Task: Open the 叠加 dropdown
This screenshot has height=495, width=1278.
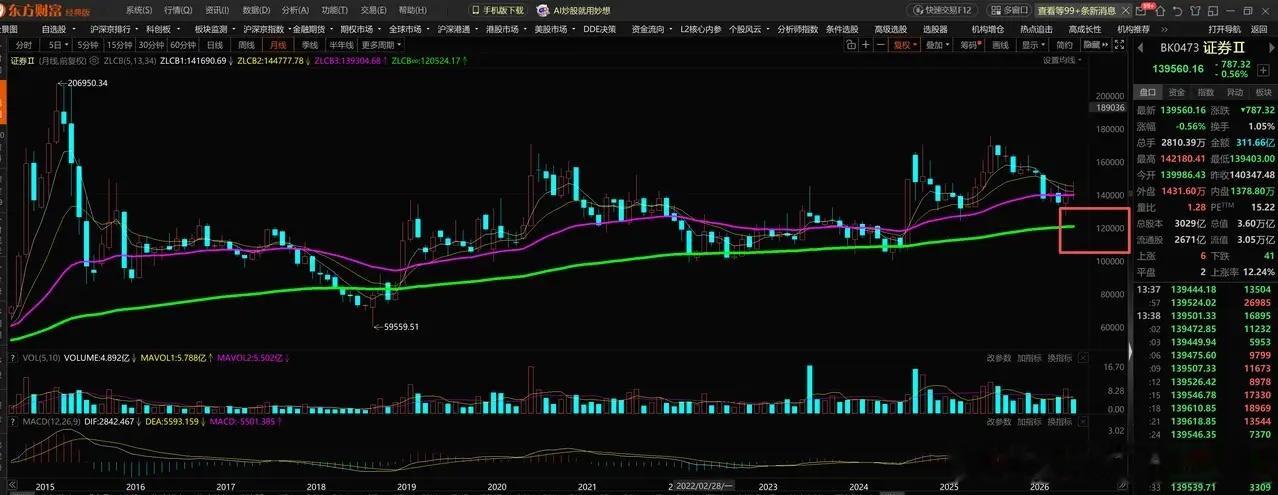Action: (x=938, y=45)
